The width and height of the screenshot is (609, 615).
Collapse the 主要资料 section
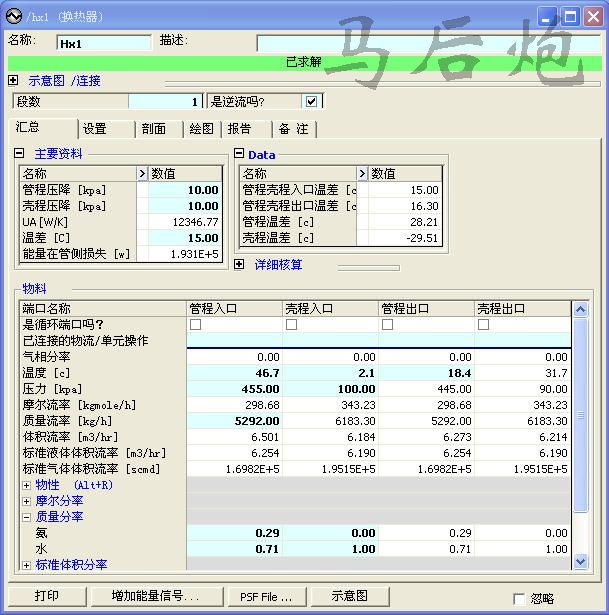19,154
